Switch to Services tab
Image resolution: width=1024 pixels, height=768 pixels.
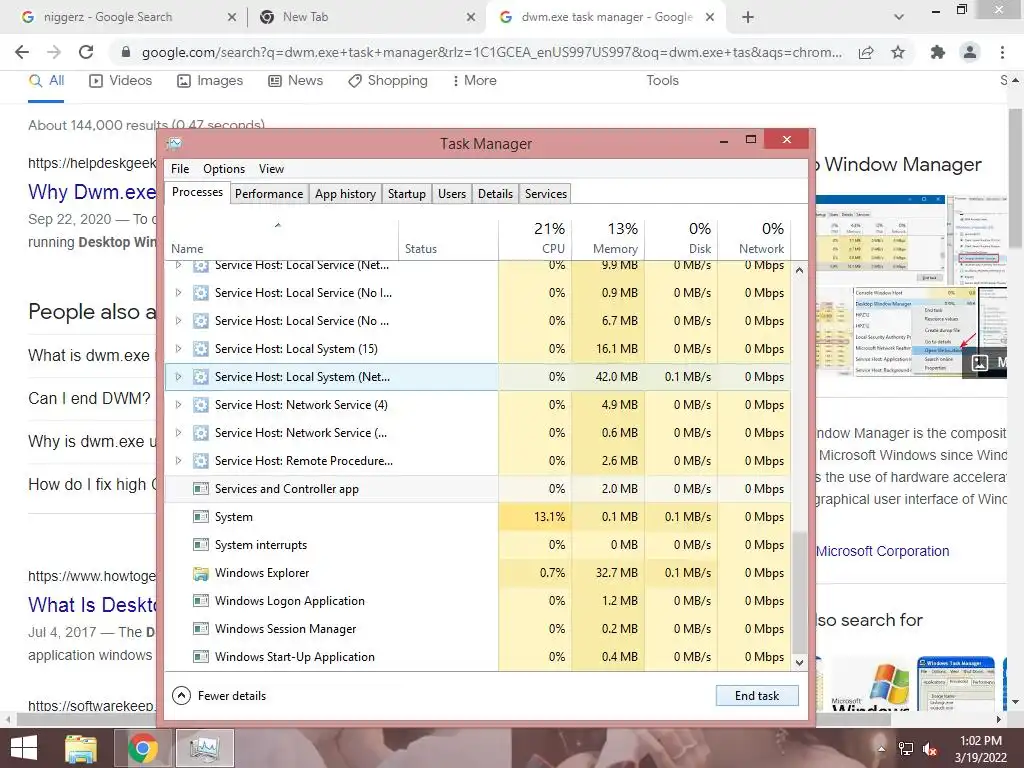click(545, 194)
